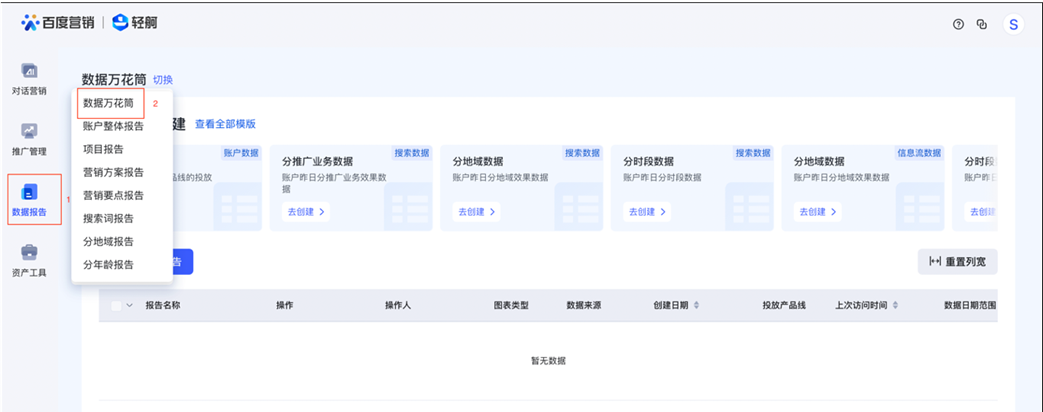Open the 资产工具 briefcase icon

pyautogui.click(x=29, y=252)
